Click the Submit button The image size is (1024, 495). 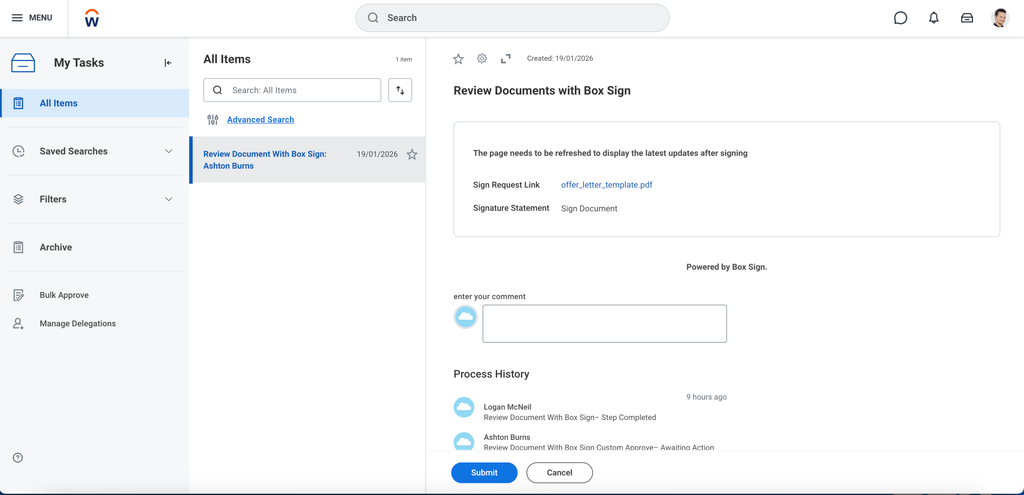pyautogui.click(x=484, y=472)
